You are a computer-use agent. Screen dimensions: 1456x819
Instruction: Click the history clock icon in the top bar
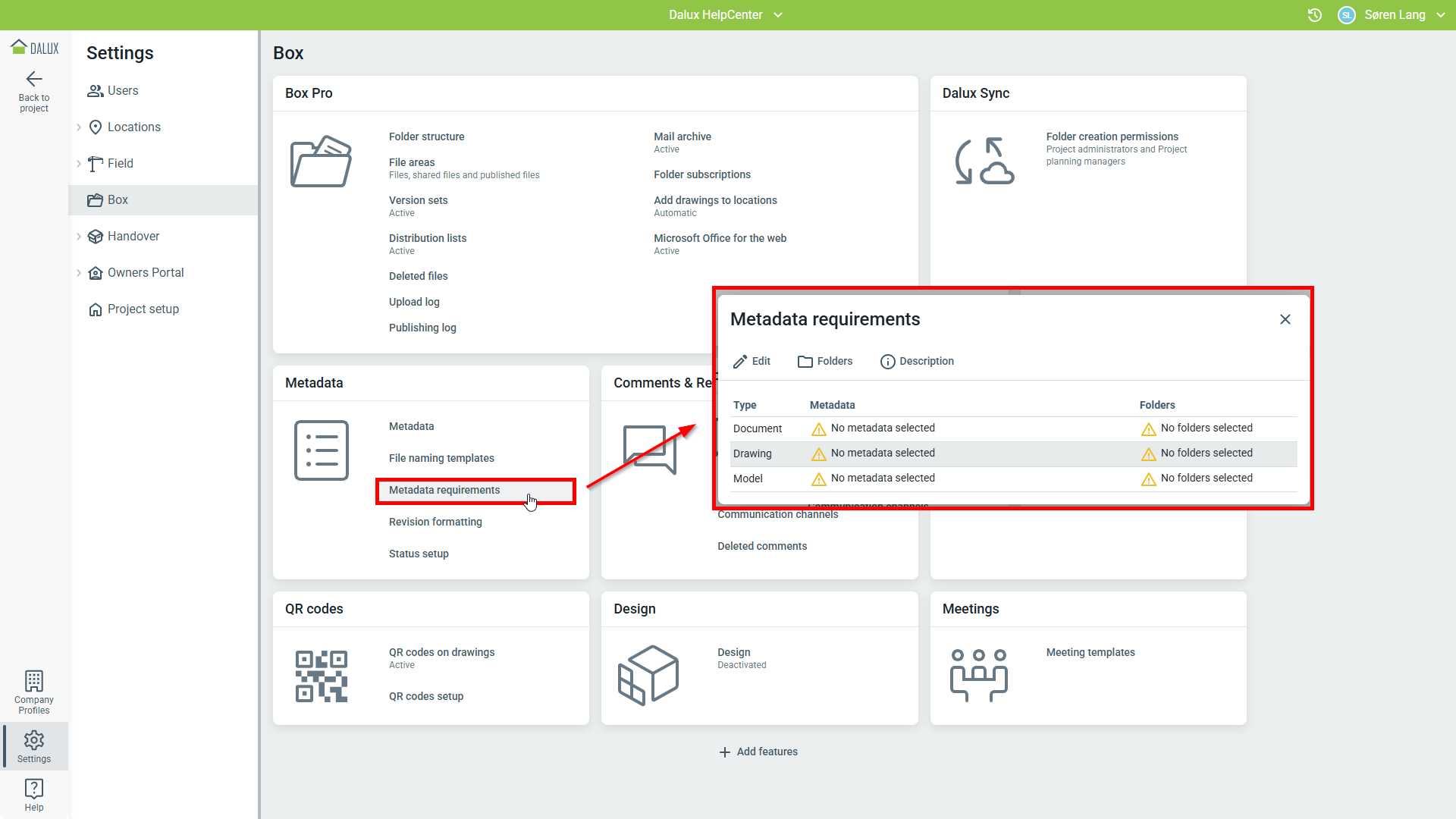[1315, 15]
